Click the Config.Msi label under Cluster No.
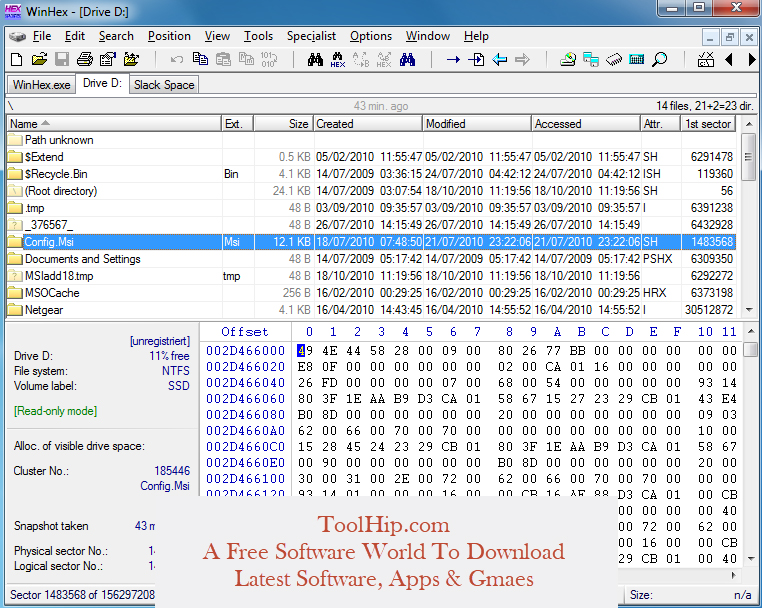The width and height of the screenshot is (762, 608). pyautogui.click(x=165, y=486)
